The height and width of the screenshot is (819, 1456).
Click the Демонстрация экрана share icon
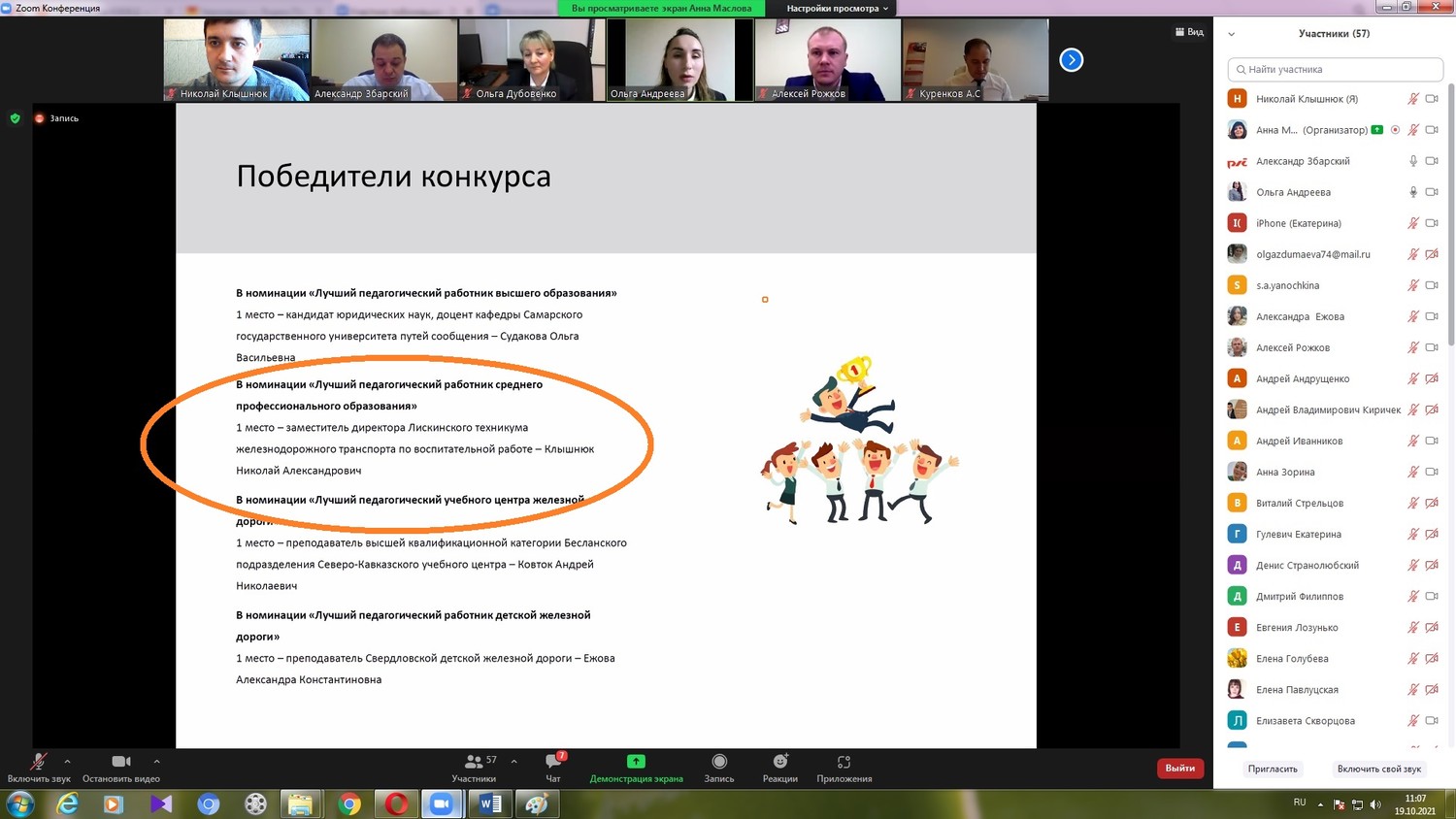click(636, 762)
